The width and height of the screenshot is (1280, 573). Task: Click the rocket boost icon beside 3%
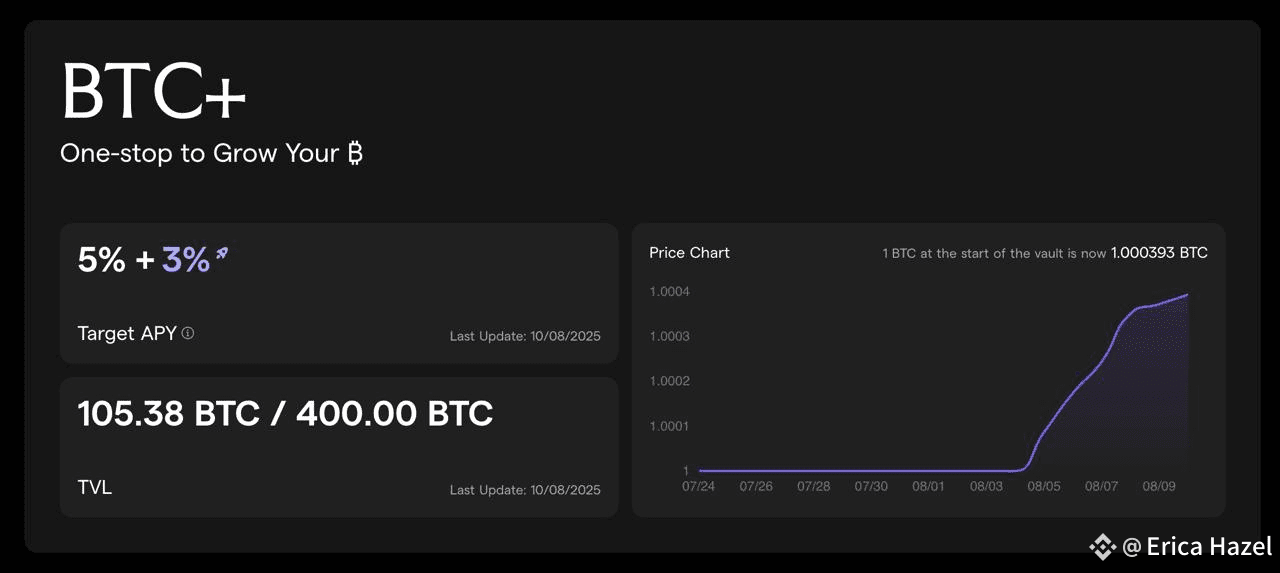tap(222, 255)
